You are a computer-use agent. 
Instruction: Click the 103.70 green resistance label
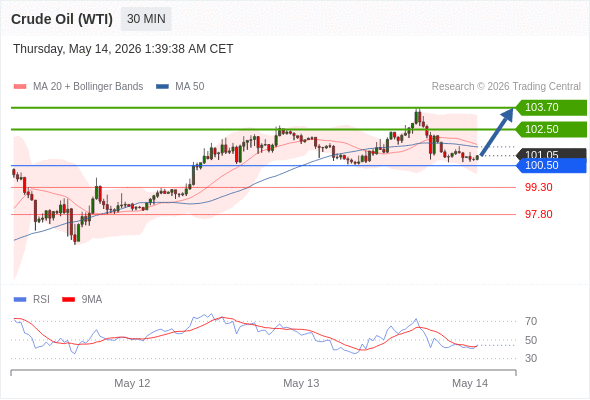click(551, 107)
